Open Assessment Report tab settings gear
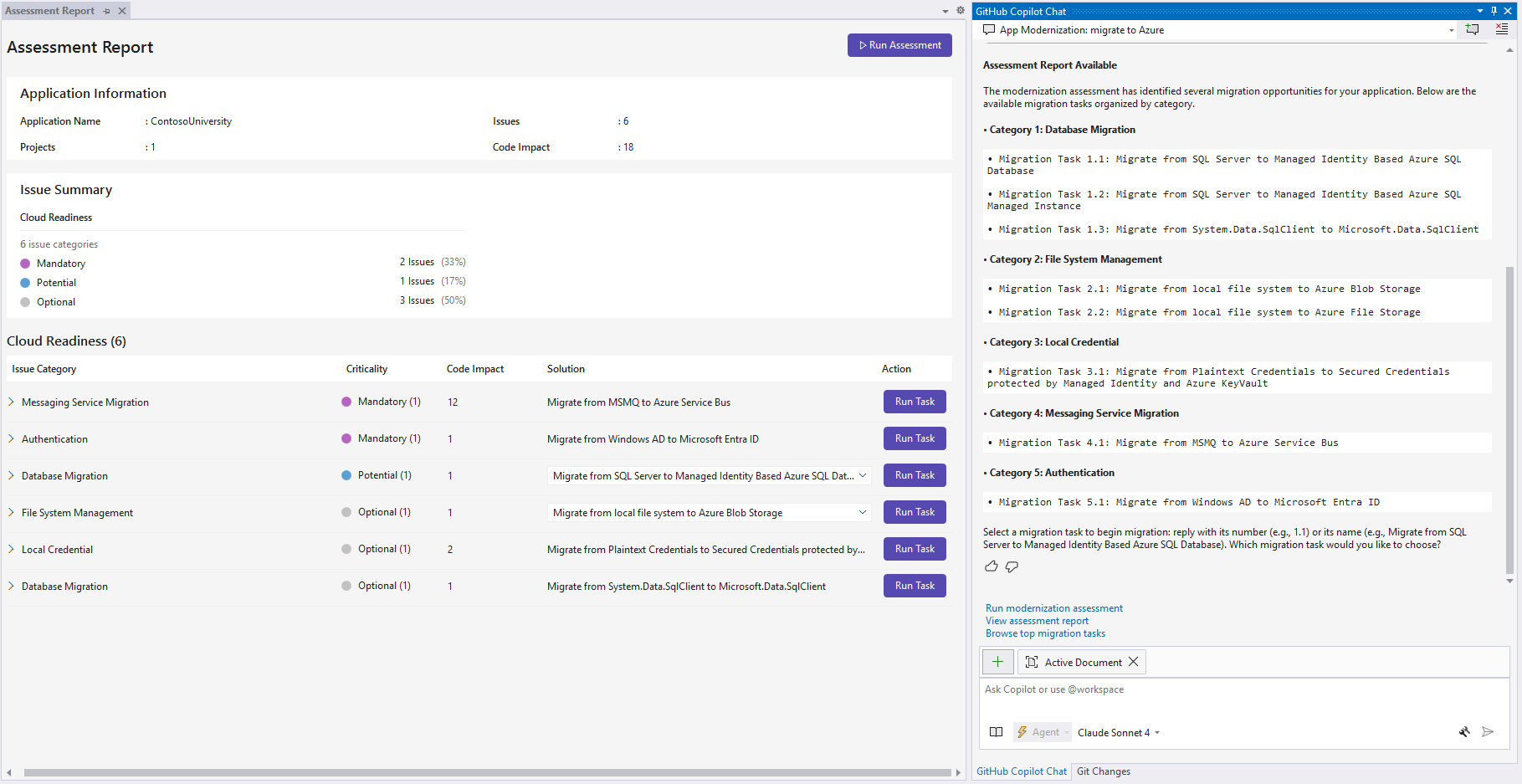The height and width of the screenshot is (784, 1522). [x=961, y=10]
